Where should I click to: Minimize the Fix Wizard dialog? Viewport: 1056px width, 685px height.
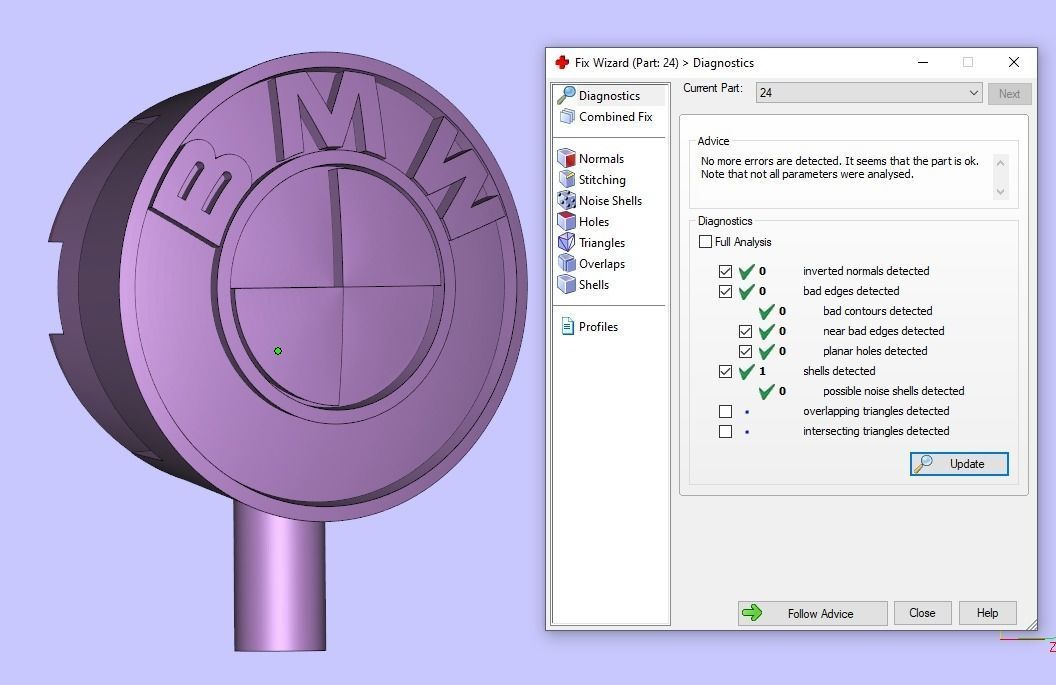coord(923,62)
